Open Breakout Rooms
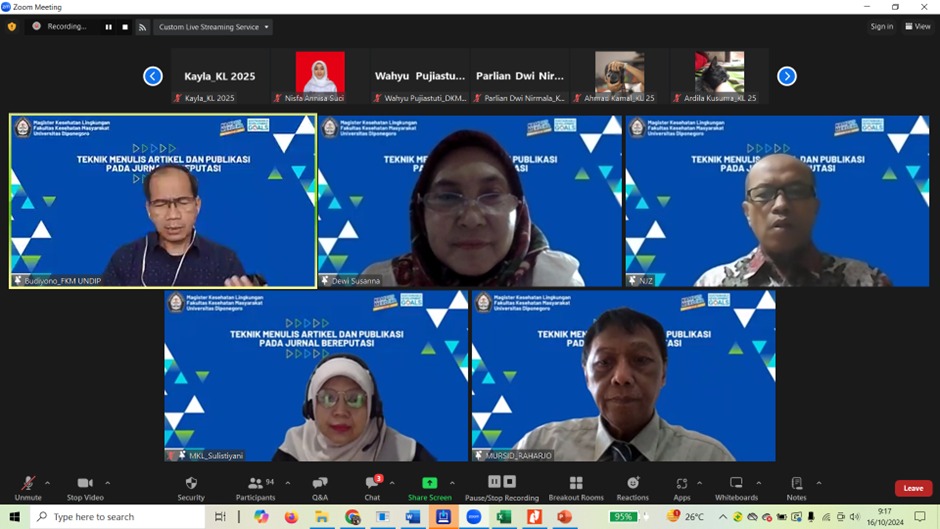 pyautogui.click(x=576, y=484)
